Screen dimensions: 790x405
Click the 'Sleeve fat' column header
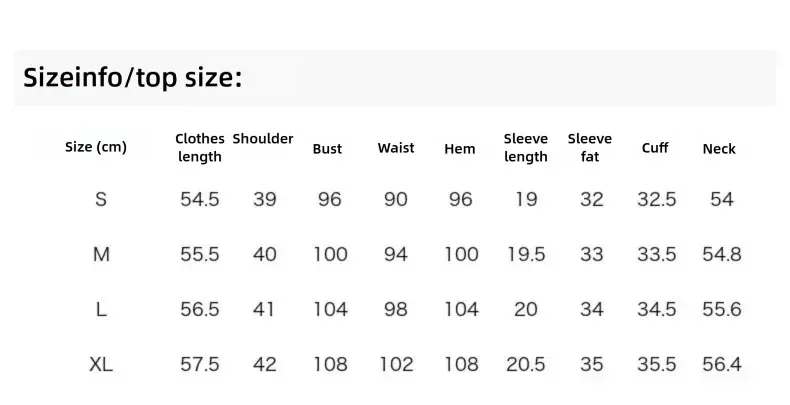tap(589, 148)
